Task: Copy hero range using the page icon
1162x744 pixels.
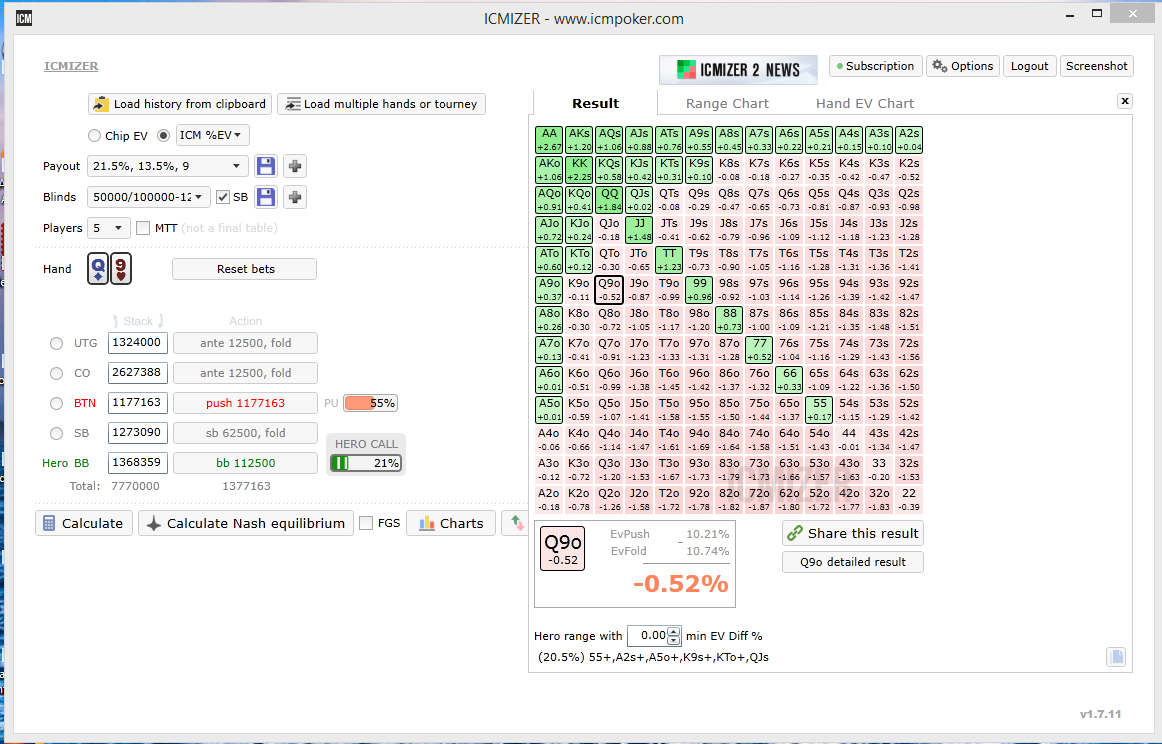Action: pyautogui.click(x=1116, y=657)
